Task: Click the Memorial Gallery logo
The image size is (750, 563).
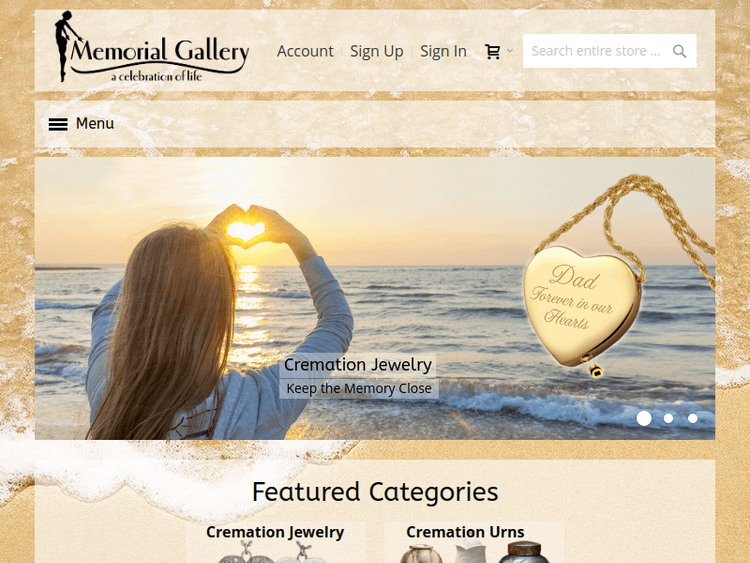Action: tap(152, 46)
